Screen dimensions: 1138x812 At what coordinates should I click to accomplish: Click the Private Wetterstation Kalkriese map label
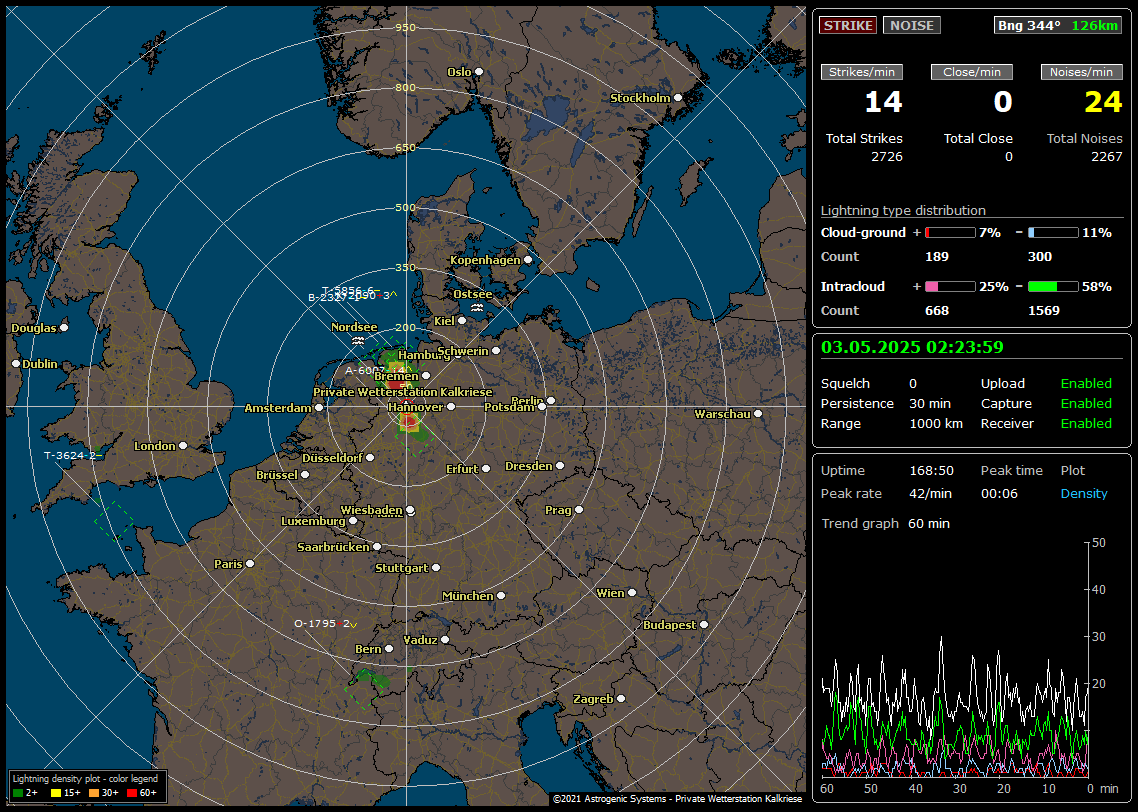tap(403, 392)
